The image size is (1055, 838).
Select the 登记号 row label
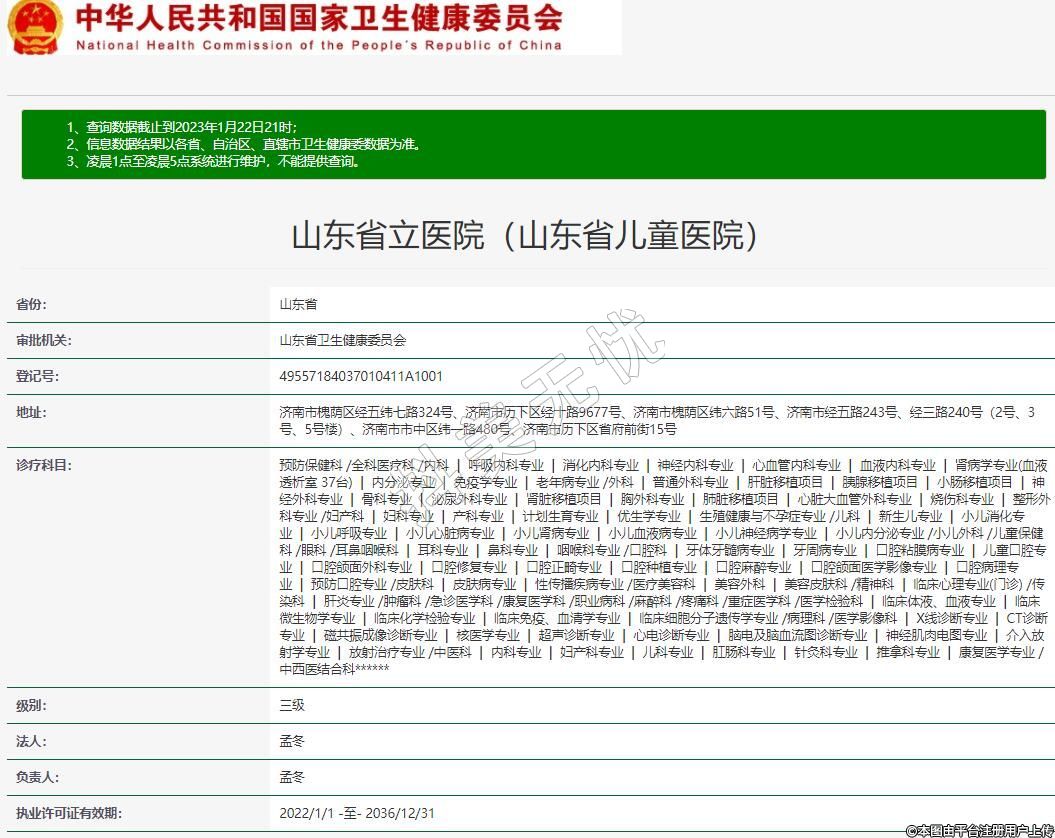tap(37, 376)
